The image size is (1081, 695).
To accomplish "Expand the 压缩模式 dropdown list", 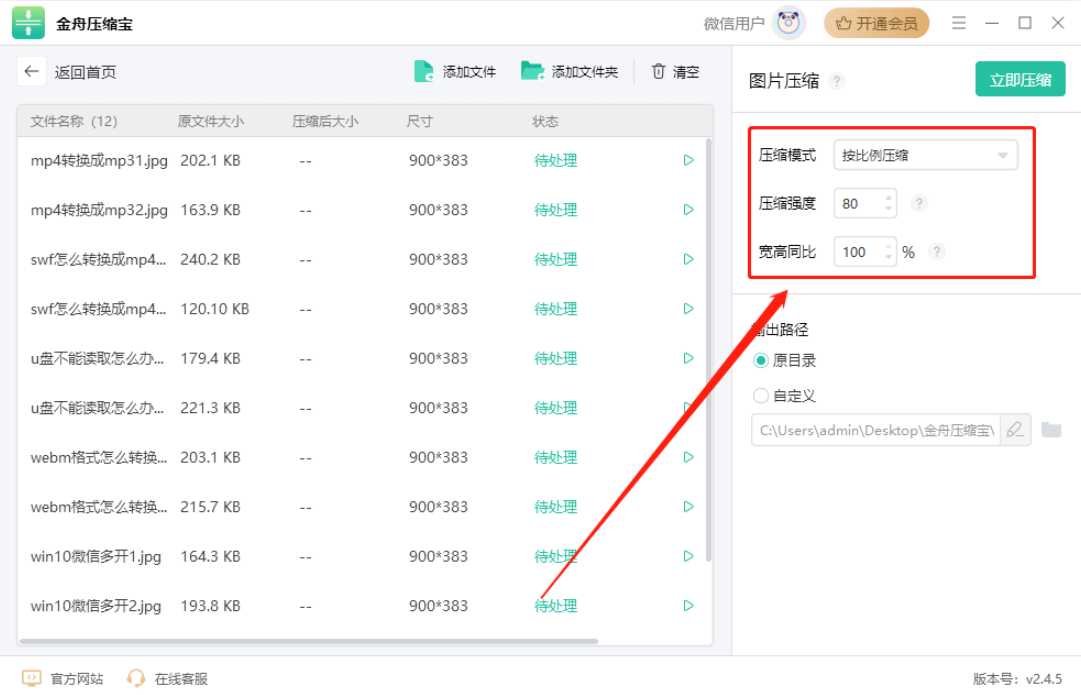I will [1002, 156].
